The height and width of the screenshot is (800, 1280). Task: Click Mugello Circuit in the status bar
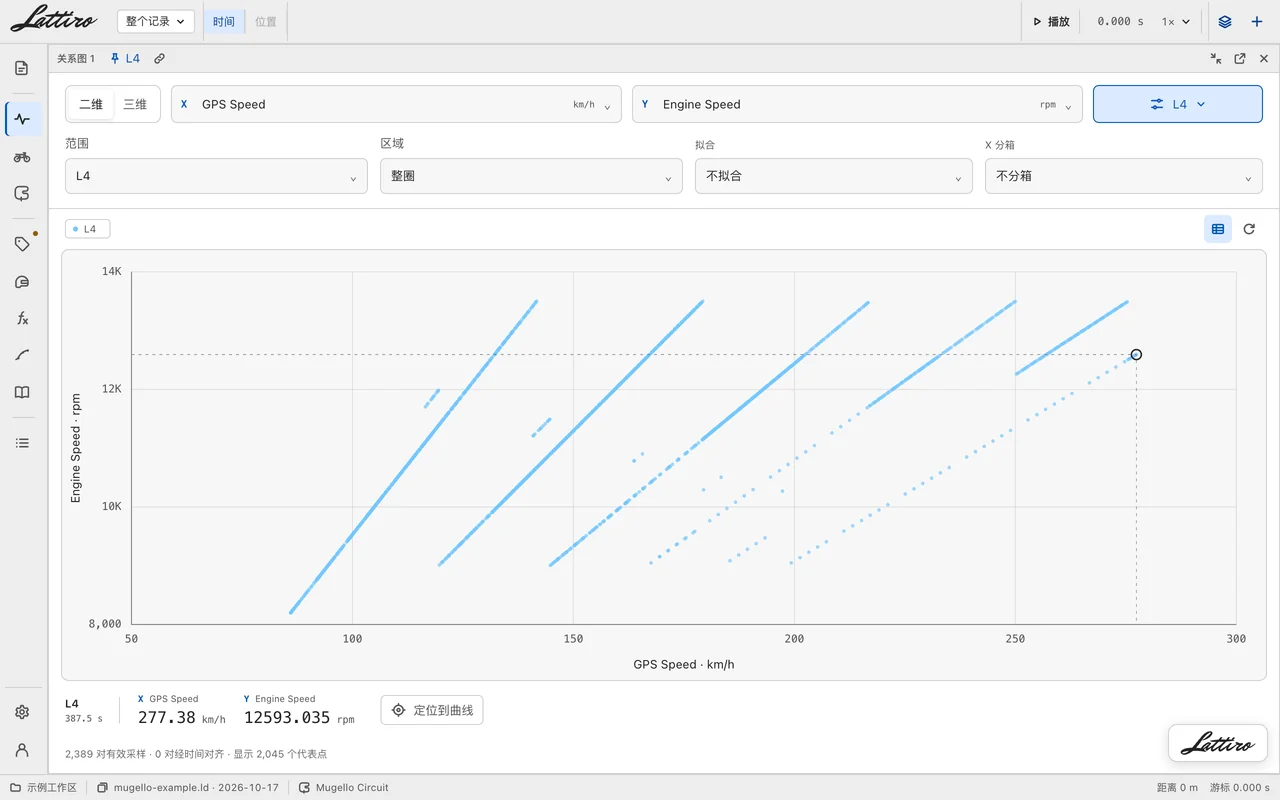(344, 787)
